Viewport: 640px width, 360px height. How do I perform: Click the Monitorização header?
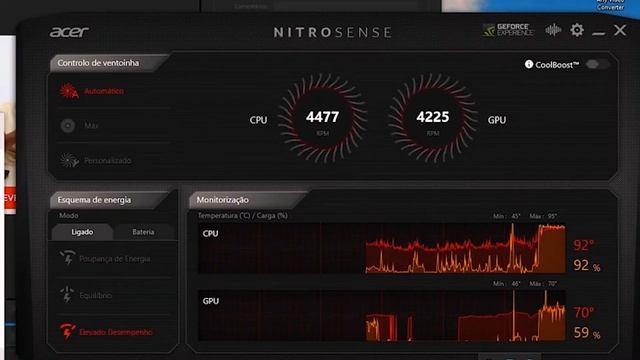point(222,200)
